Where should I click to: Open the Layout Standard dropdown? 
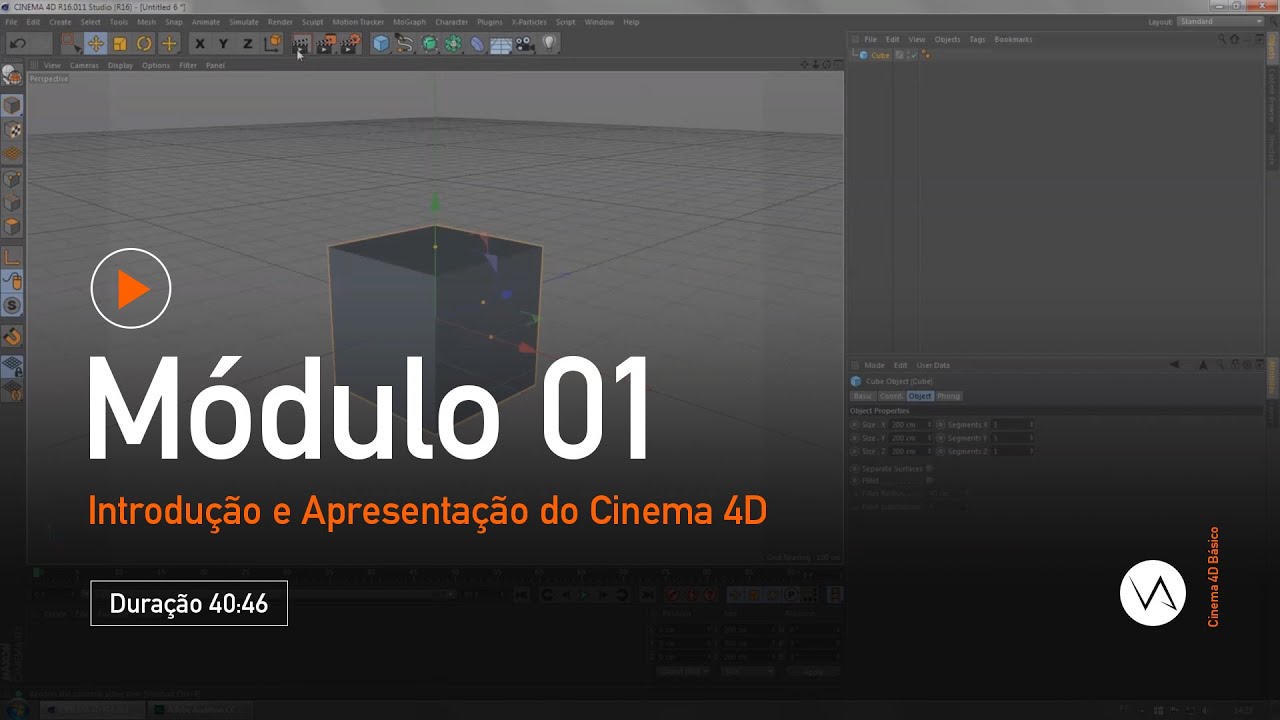(x=1220, y=21)
